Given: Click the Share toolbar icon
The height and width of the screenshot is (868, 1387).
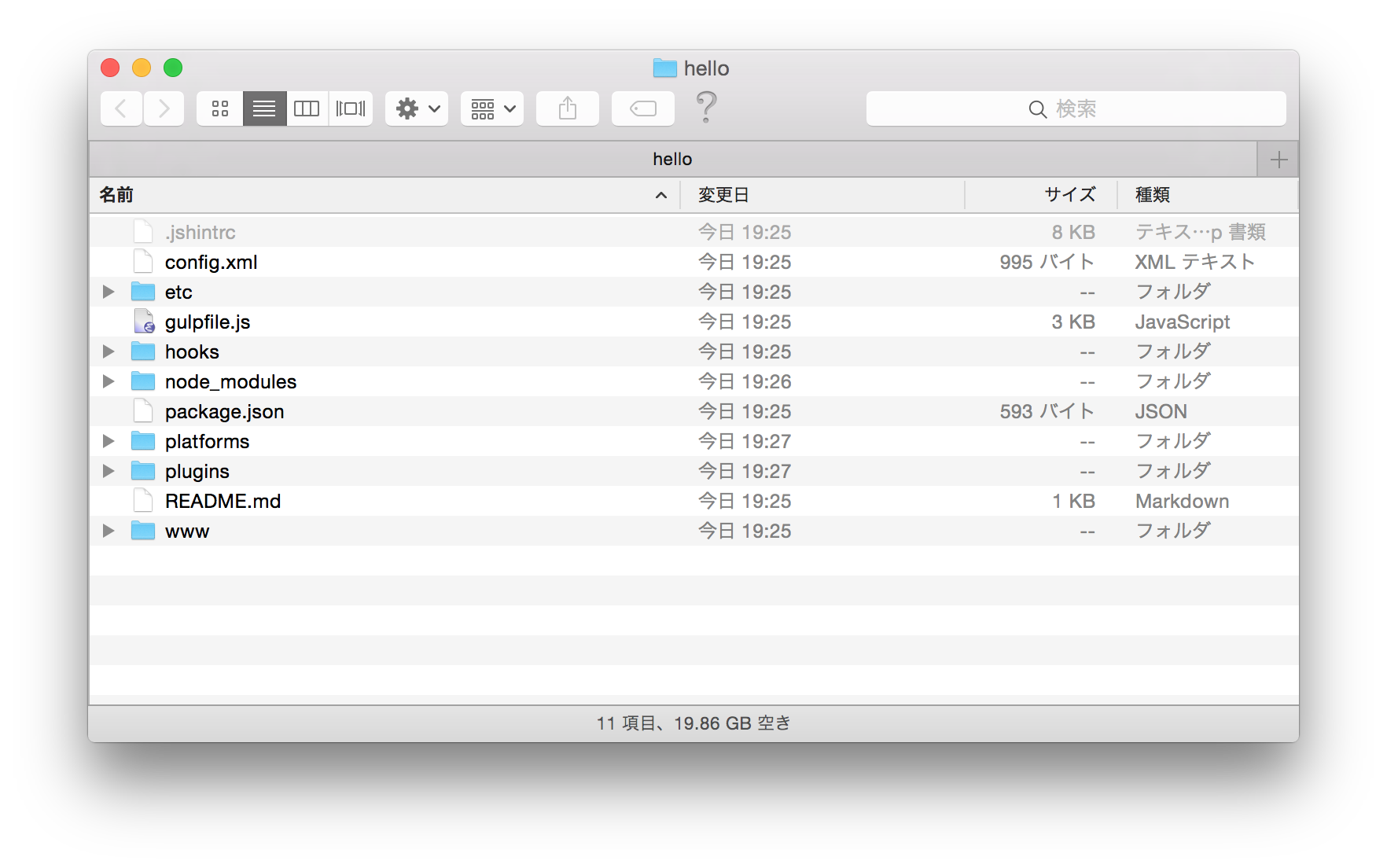Looking at the screenshot, I should (568, 108).
